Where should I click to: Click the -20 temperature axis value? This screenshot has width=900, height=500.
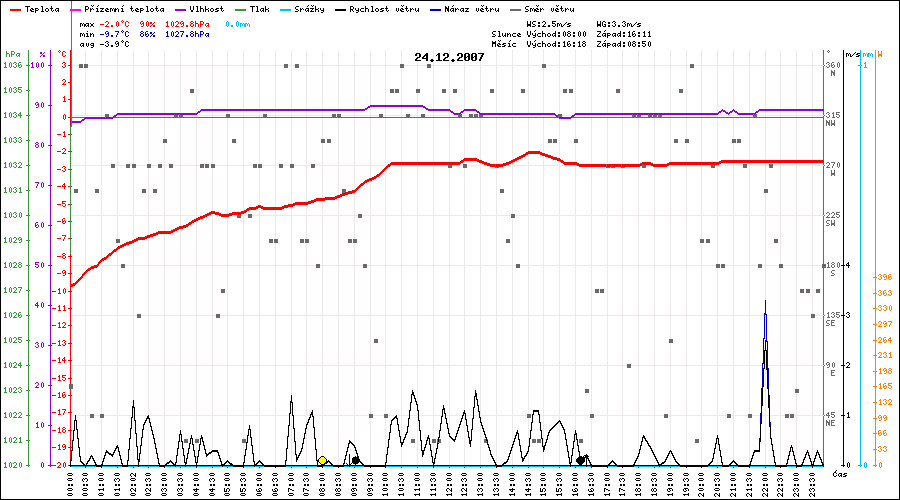pos(60,465)
